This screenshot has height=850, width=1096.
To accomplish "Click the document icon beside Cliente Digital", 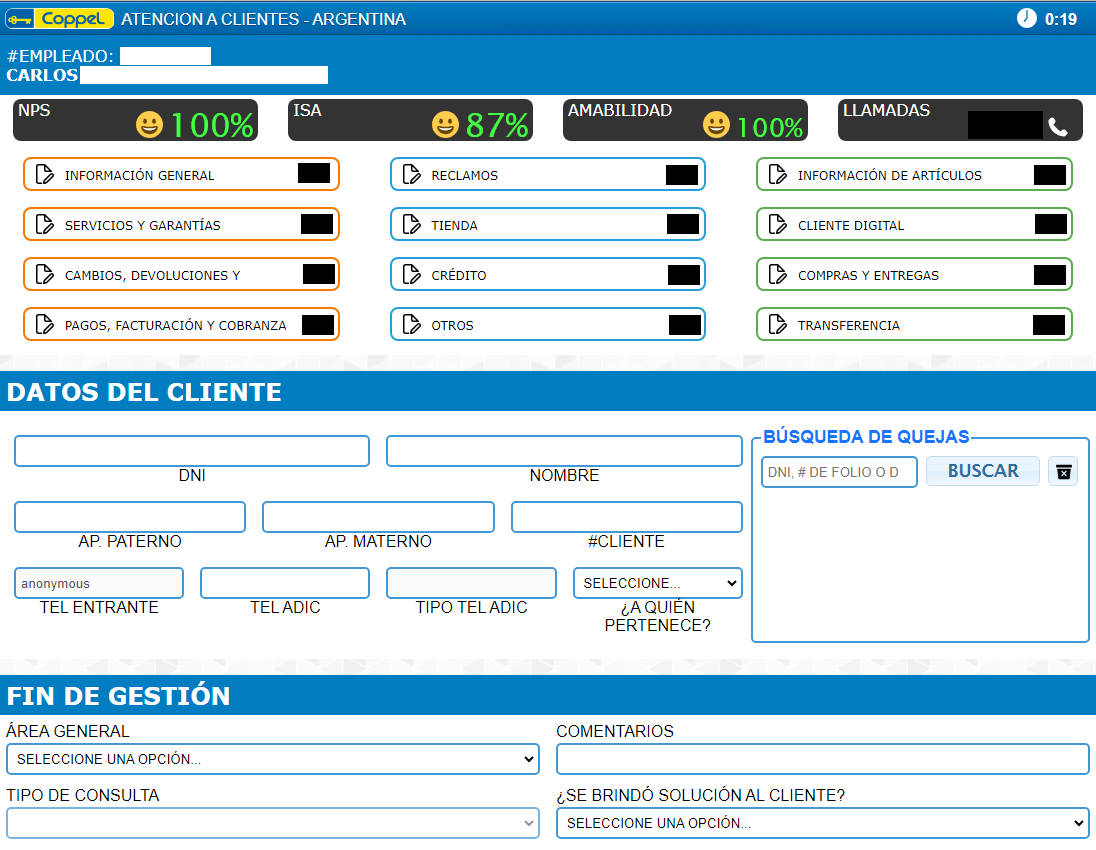I will [x=778, y=224].
